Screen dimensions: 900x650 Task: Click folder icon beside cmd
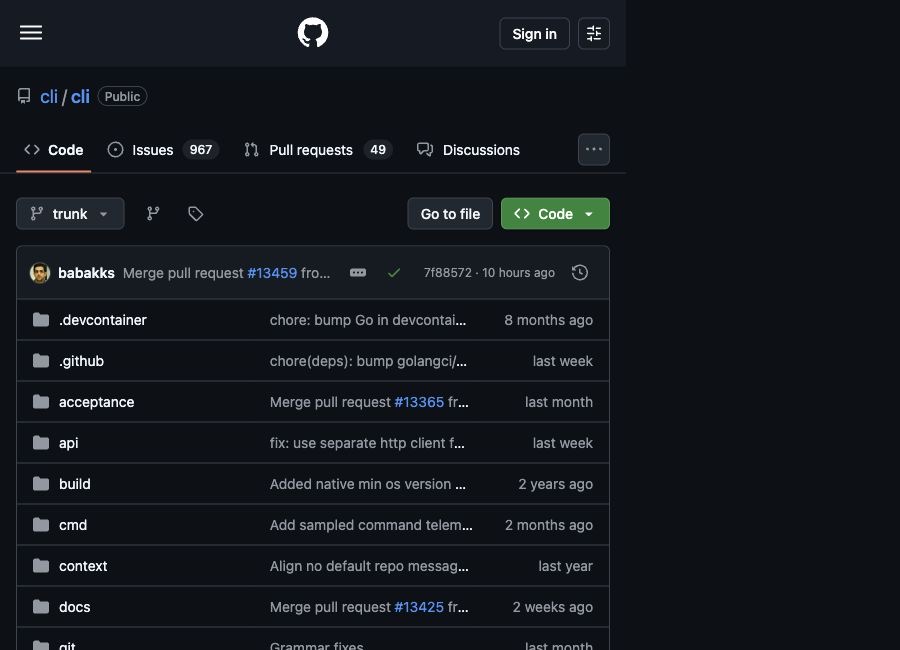coord(41,524)
